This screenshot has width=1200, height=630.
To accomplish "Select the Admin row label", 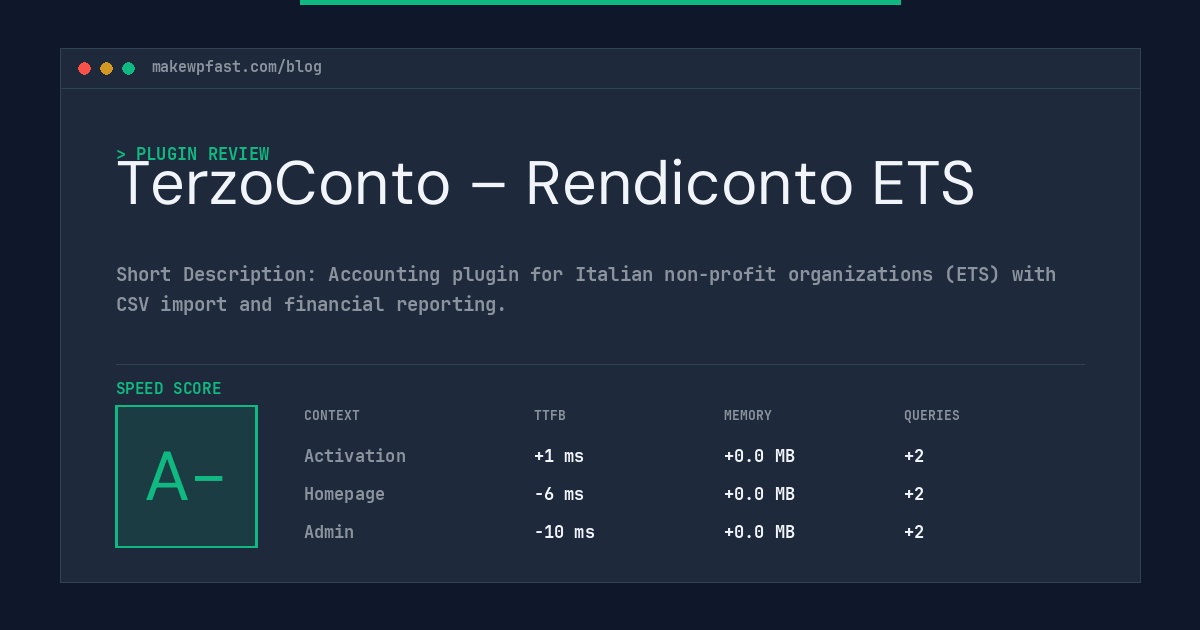I will [329, 532].
